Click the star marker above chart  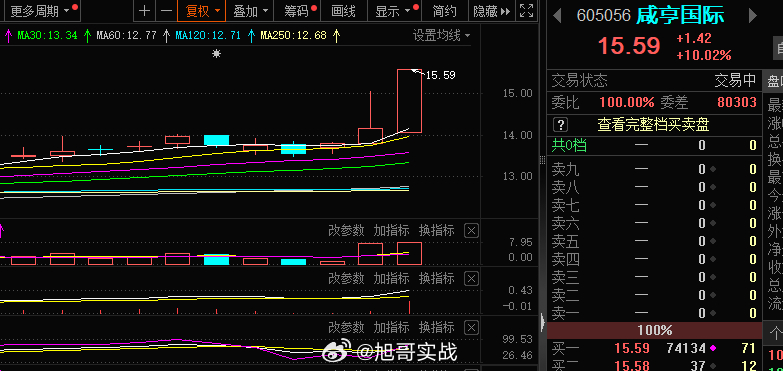pyautogui.click(x=216, y=53)
